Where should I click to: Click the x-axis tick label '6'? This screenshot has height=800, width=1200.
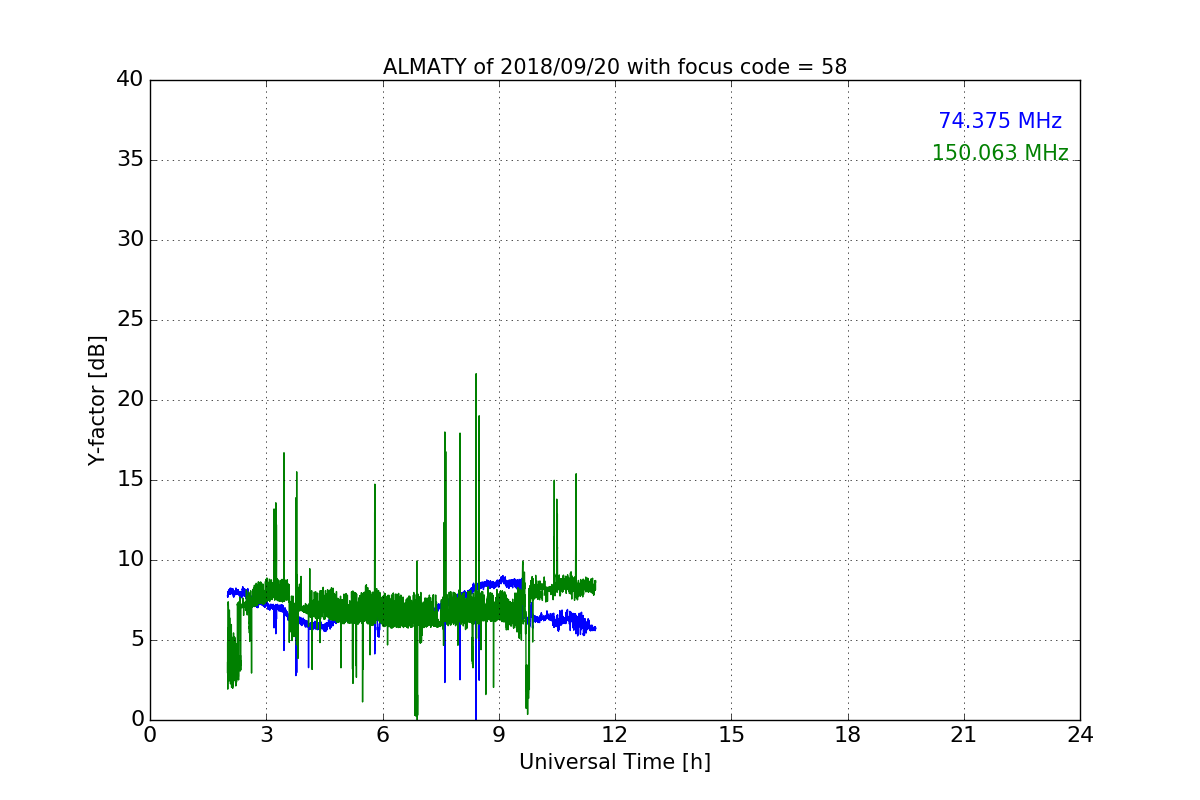click(x=383, y=734)
